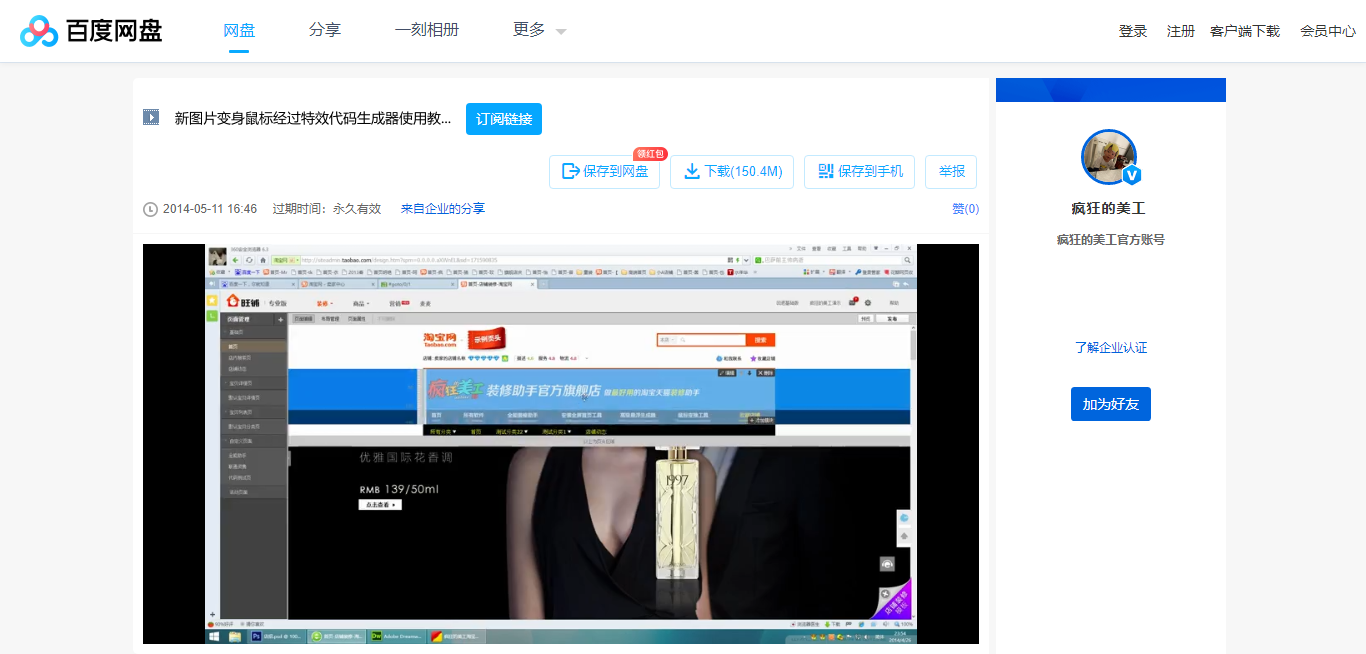1366x654 pixels.
Task: Like the share by clicking 赞(0)
Action: [963, 208]
